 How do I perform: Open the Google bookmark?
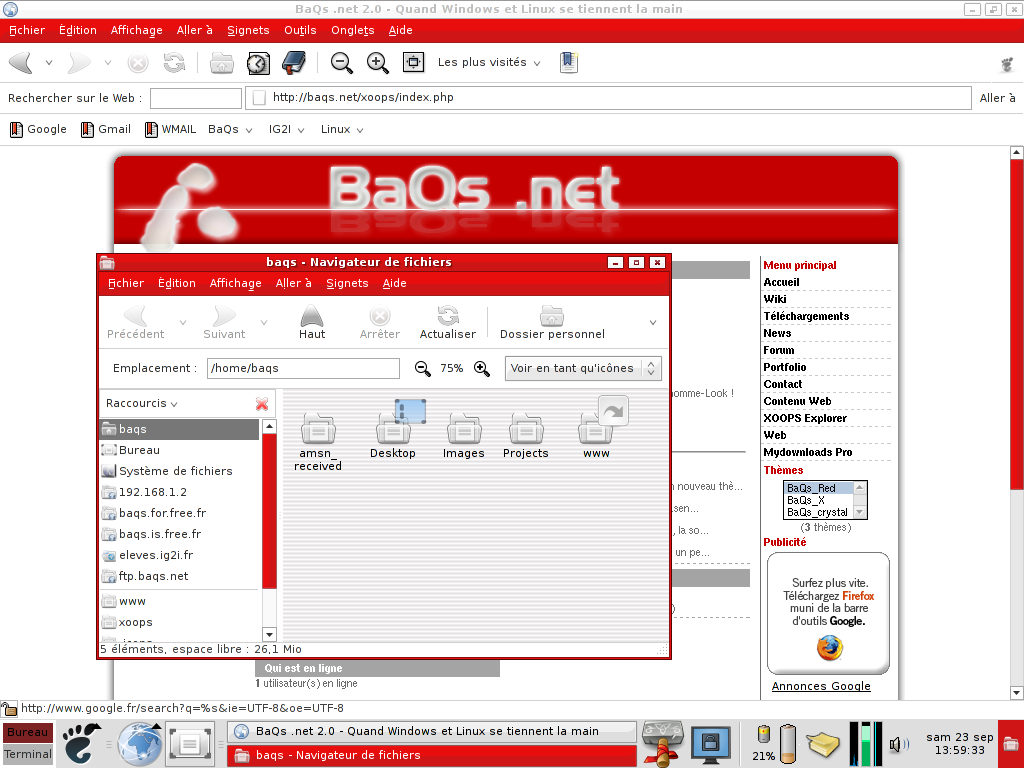pos(39,129)
